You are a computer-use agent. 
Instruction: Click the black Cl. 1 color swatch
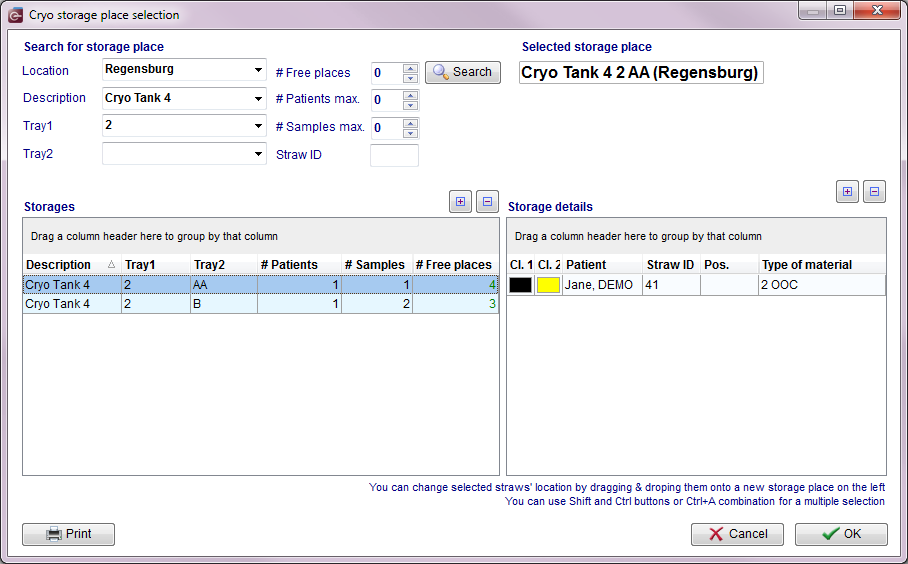pos(521,285)
